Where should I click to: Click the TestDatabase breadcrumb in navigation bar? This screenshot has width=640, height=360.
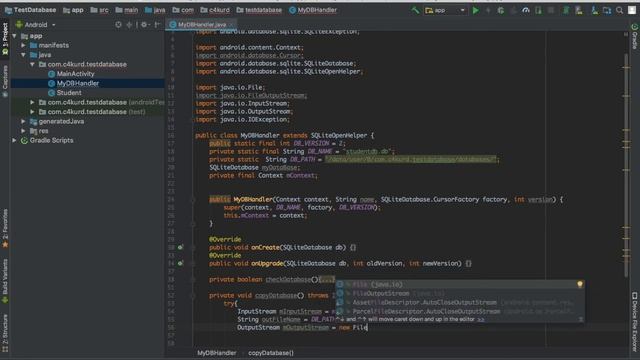click(31, 10)
